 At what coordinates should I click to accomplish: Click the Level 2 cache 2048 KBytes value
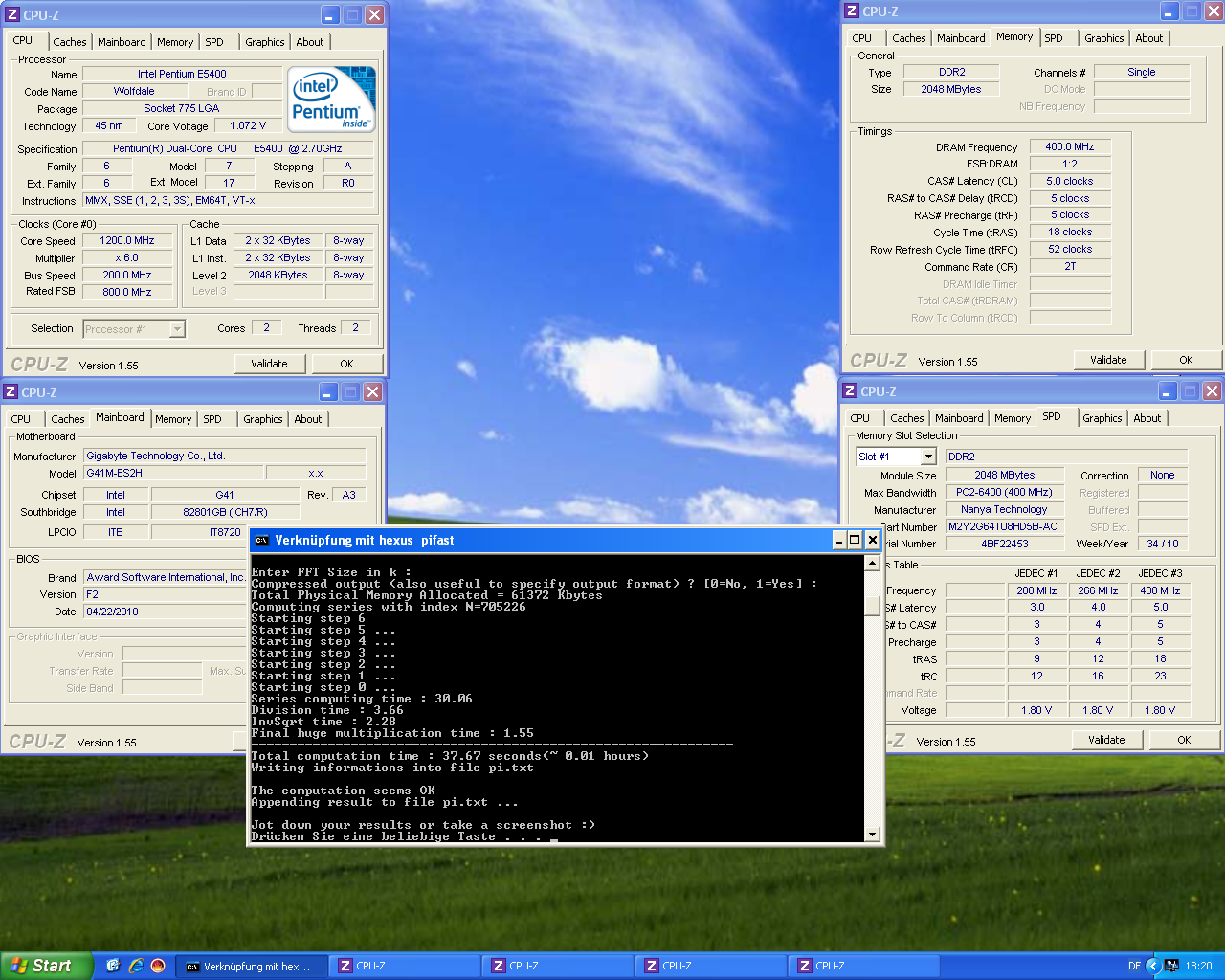point(278,276)
